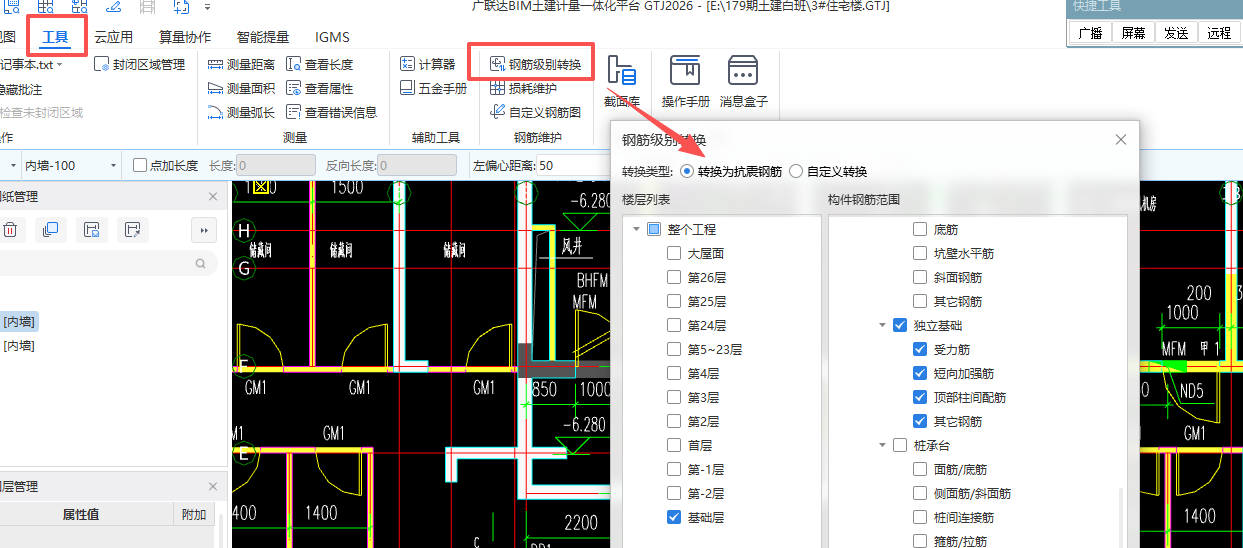Switch to the IGMS ribbon tab

[332, 37]
